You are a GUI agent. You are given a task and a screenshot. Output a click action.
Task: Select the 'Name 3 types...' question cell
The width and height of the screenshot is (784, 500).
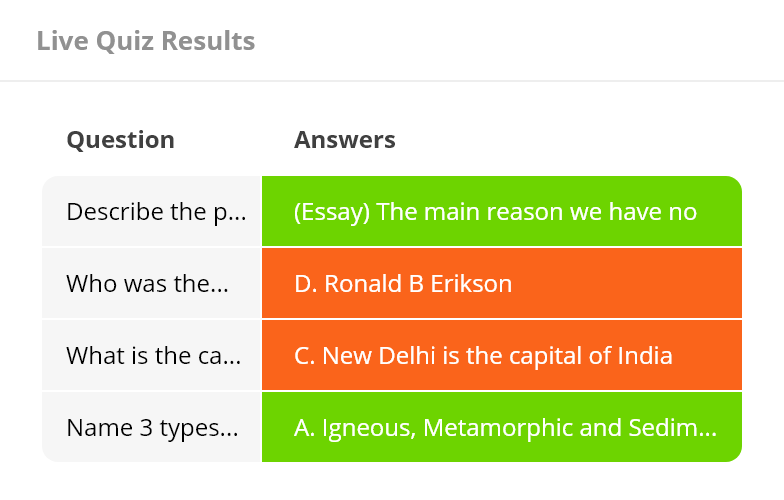pyautogui.click(x=152, y=427)
